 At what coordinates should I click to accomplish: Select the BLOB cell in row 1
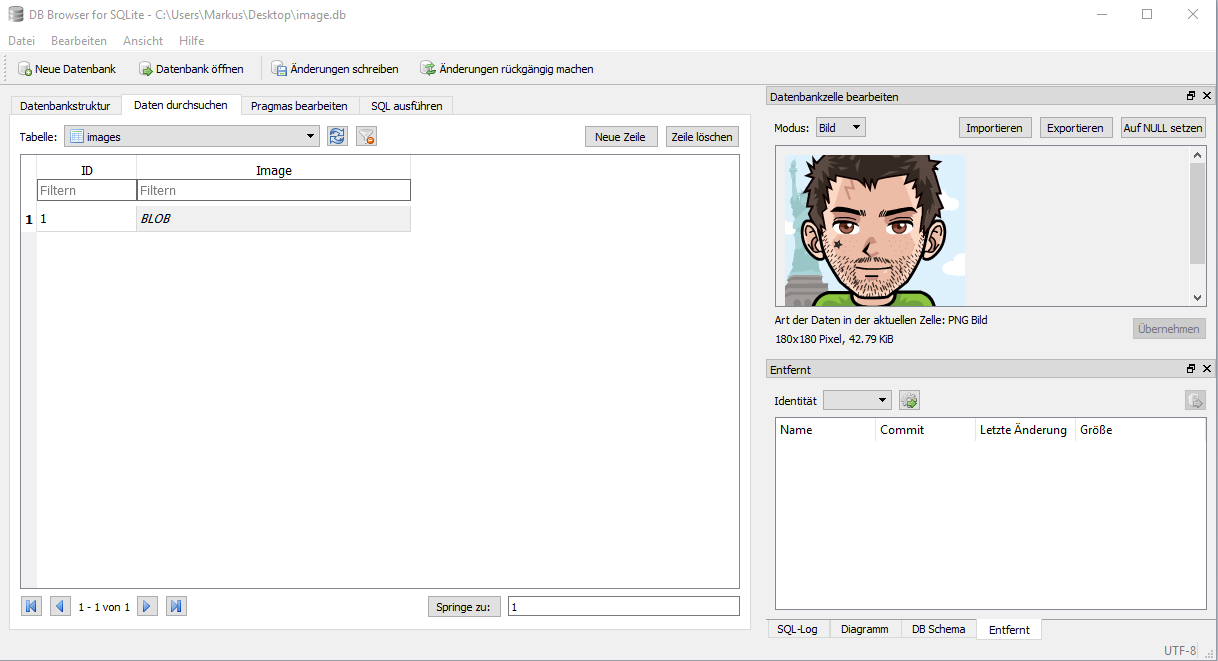pyautogui.click(x=273, y=218)
